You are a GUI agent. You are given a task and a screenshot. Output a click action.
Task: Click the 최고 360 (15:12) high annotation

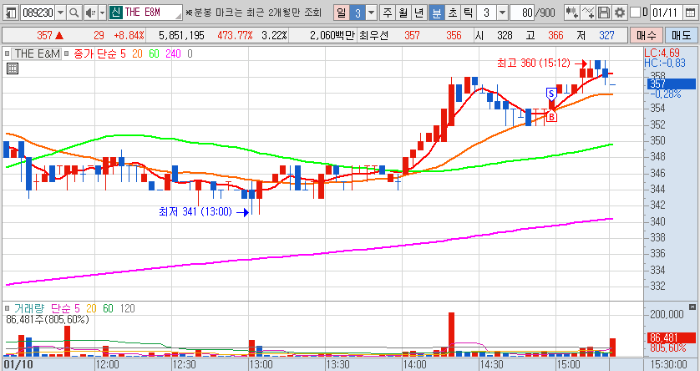pos(534,63)
